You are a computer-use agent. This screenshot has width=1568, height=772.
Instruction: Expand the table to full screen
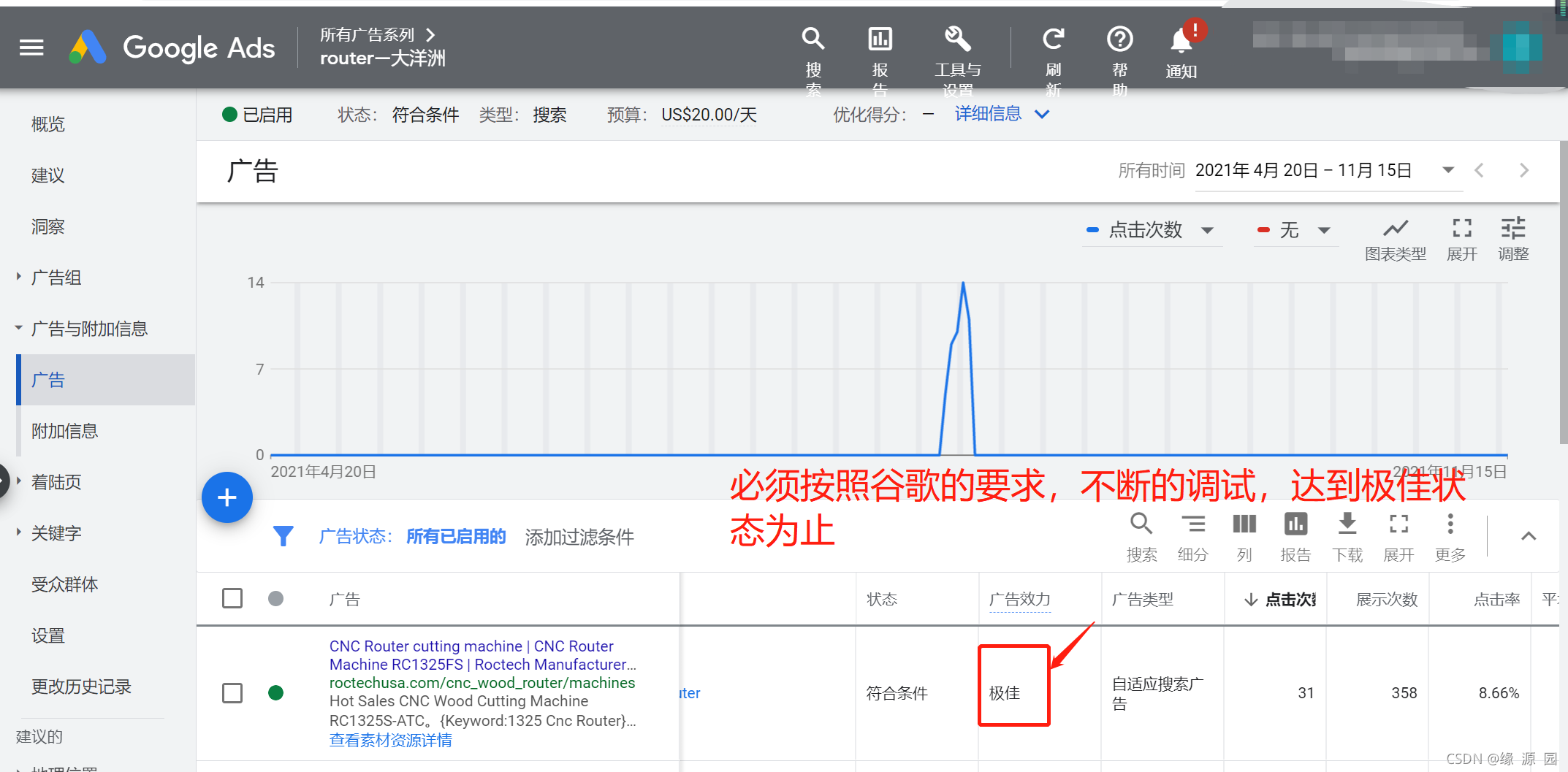[1398, 524]
